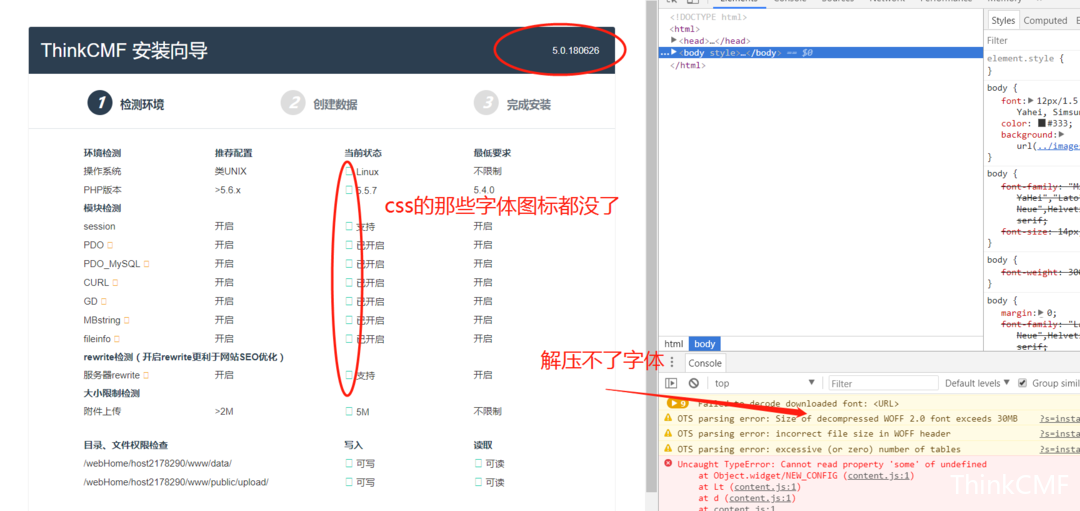Click the /webHome/host2178290/www/data/ path

tap(158, 463)
